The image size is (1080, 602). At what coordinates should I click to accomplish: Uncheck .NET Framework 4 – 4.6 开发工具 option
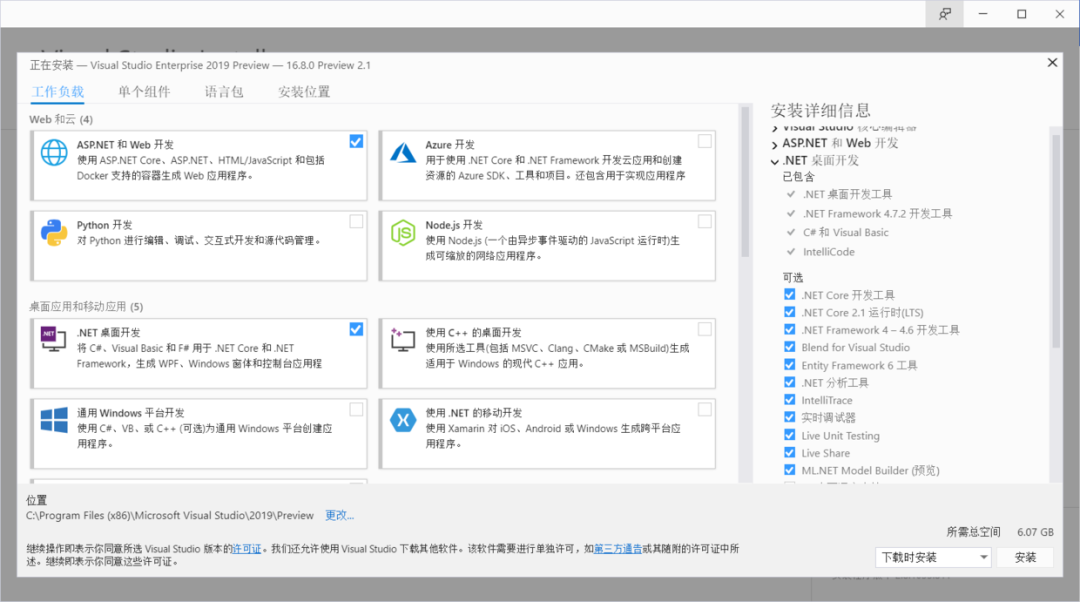pos(789,330)
